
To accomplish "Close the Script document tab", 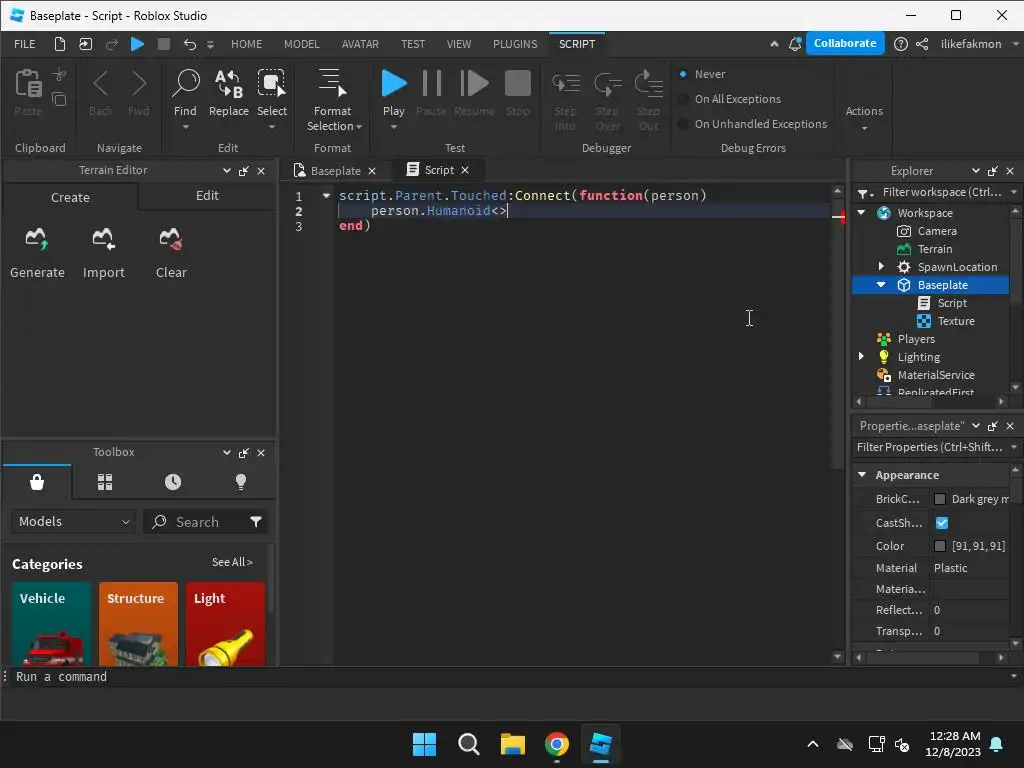I will pos(465,170).
